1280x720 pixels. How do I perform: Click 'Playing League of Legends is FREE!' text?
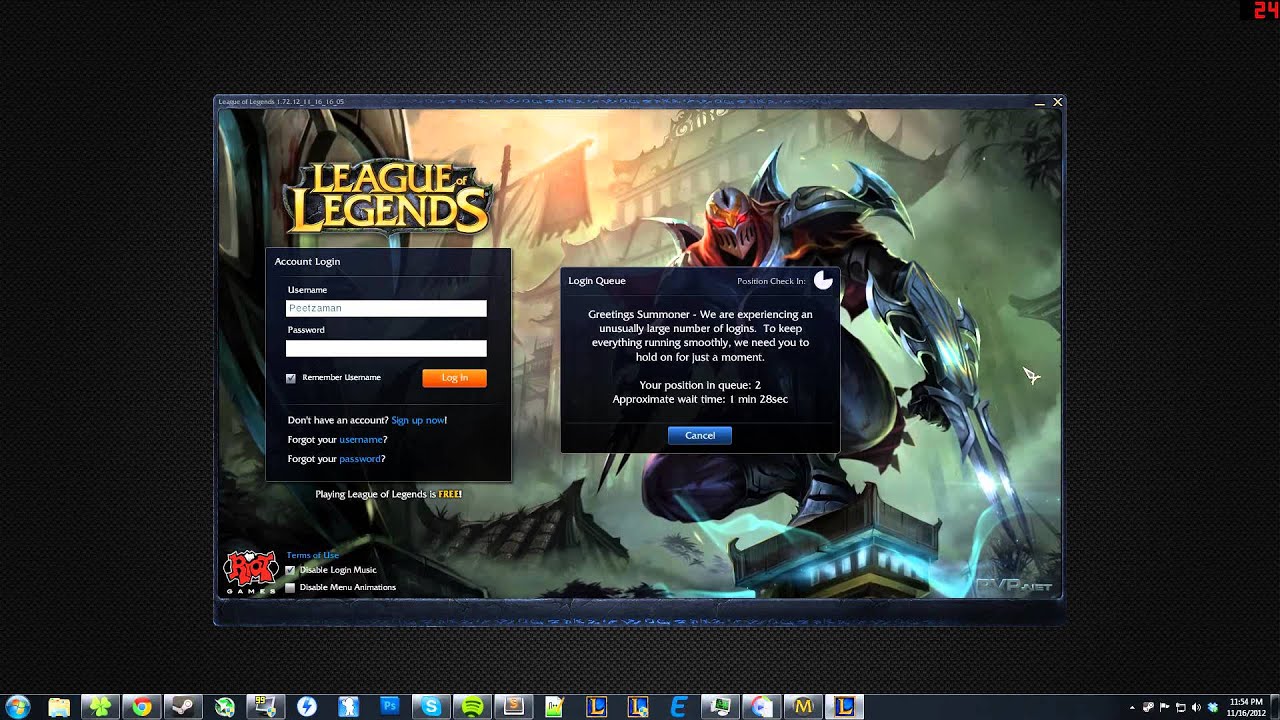point(389,494)
